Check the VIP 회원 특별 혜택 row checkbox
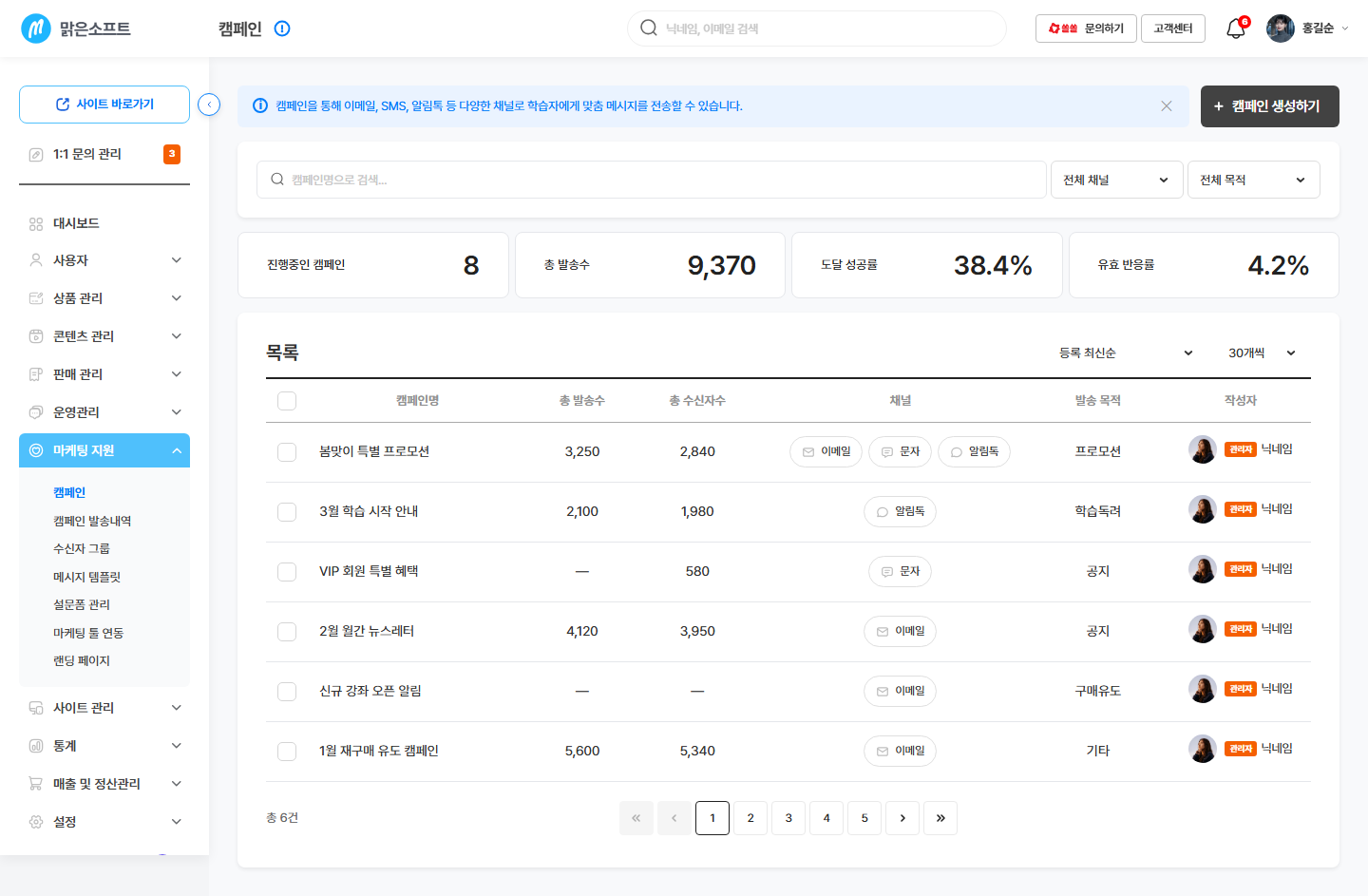Viewport: 1368px width, 896px height. point(287,572)
